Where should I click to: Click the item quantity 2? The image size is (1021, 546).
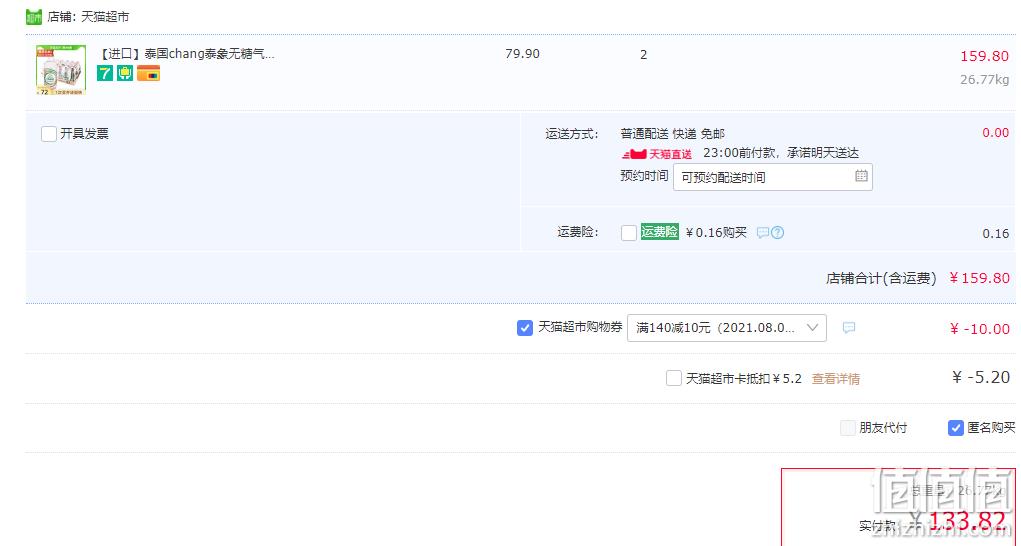[643, 55]
